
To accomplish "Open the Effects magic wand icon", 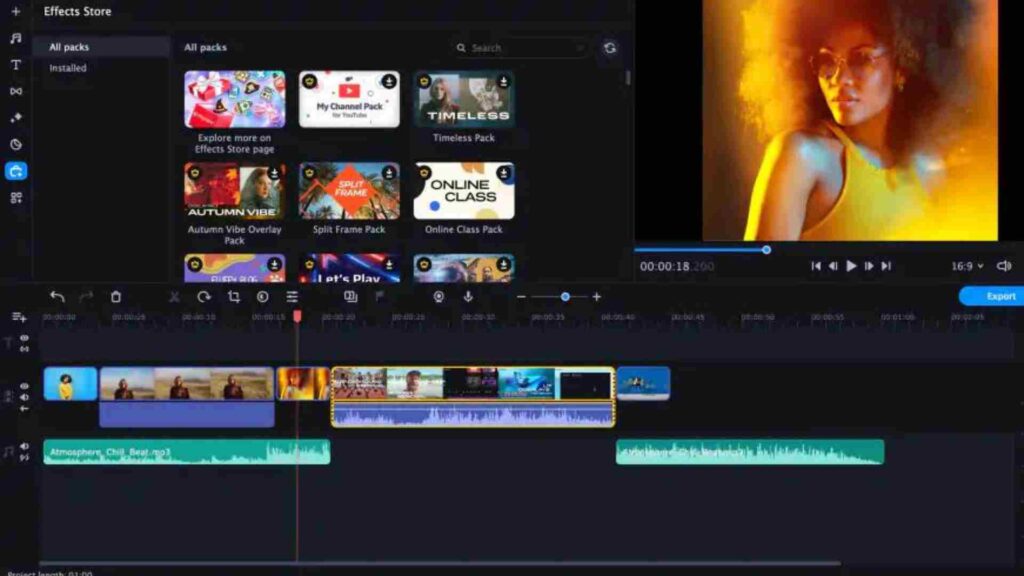I will click(16, 118).
